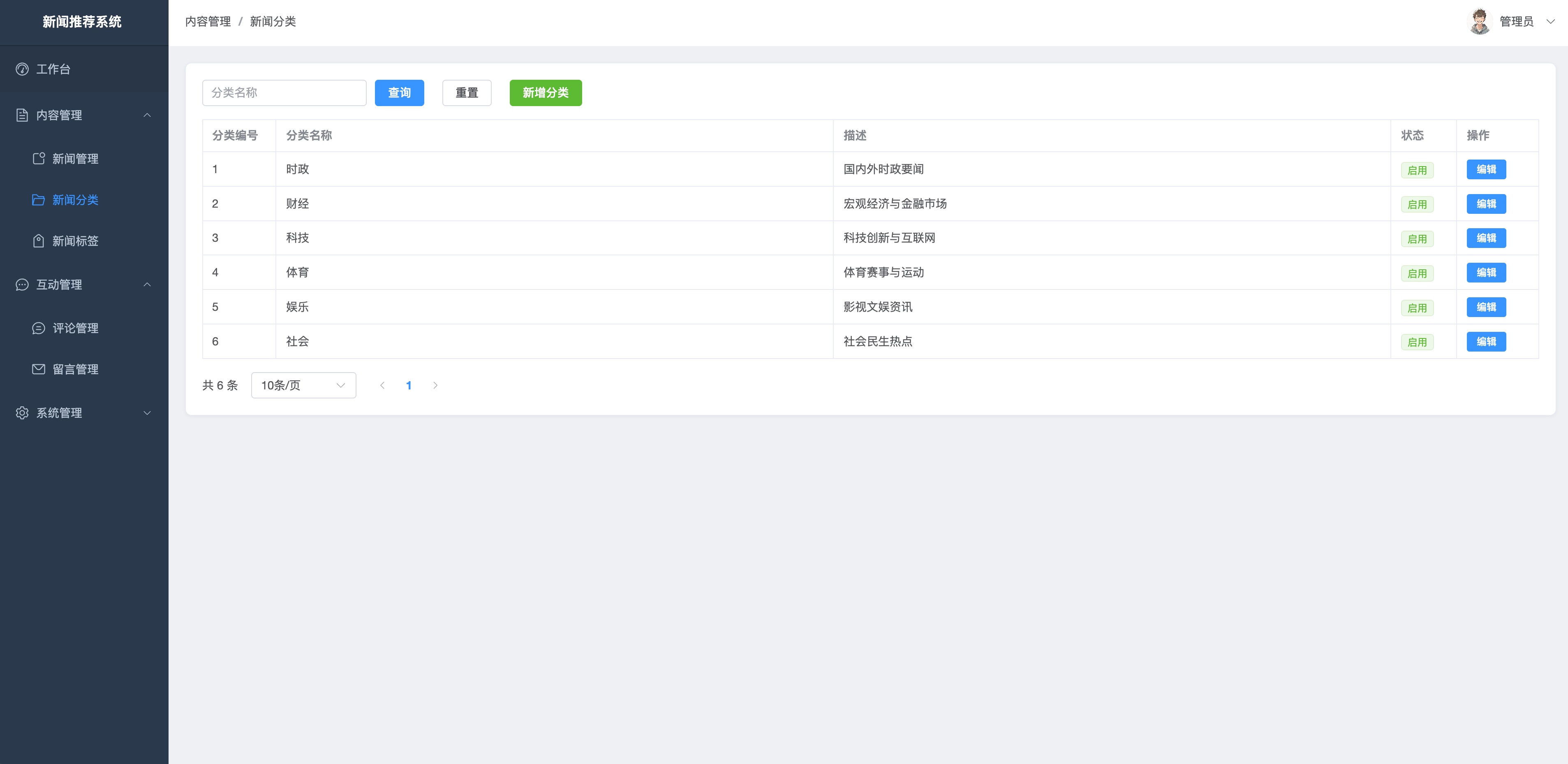Click the 重置 reset button
This screenshot has height=764, width=1568.
467,93
